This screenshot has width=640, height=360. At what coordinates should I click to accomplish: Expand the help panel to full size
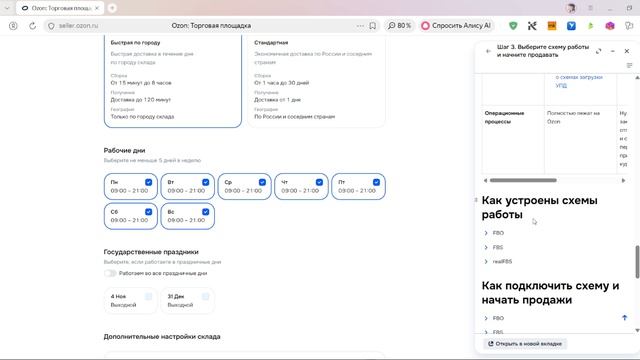tap(598, 51)
